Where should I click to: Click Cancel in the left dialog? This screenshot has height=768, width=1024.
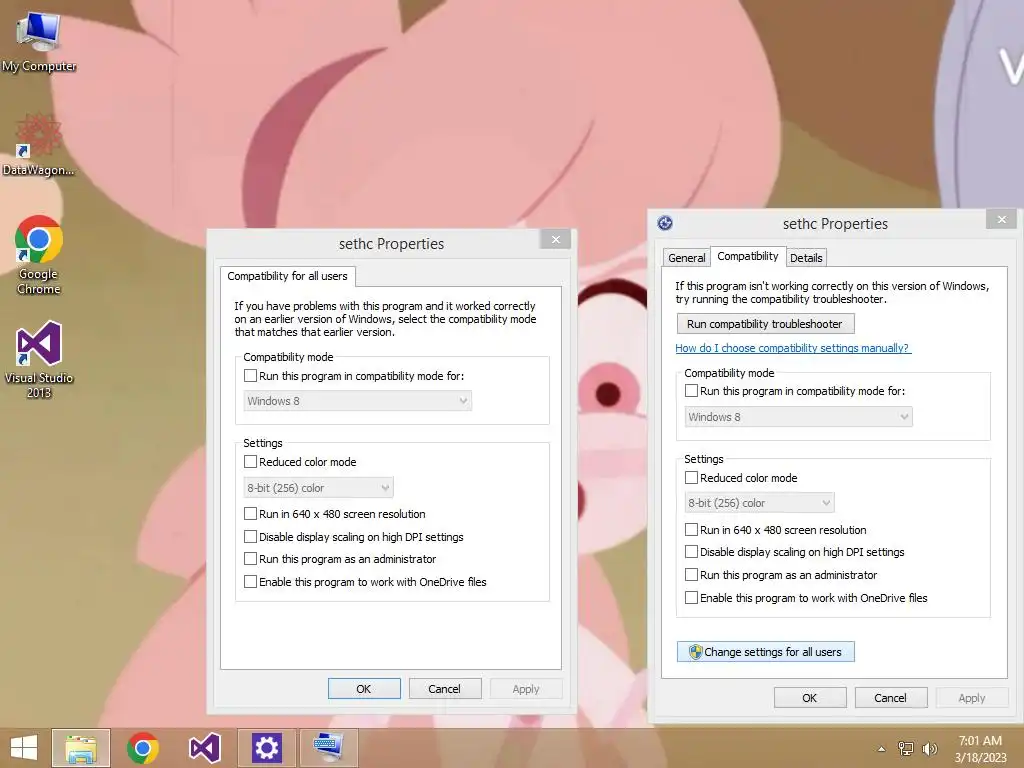pos(445,689)
